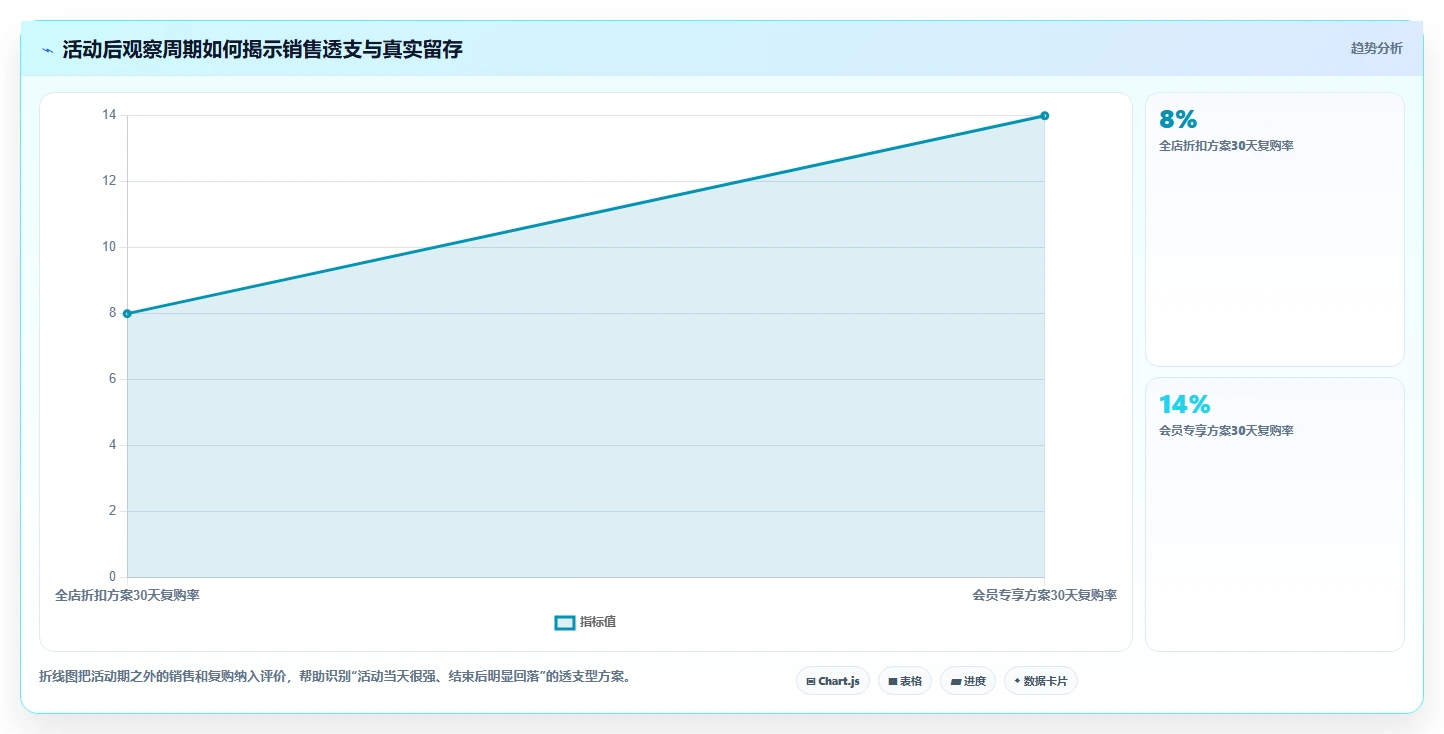1444x734 pixels.
Task: Select the 进度 tag pill
Action: pos(968,681)
